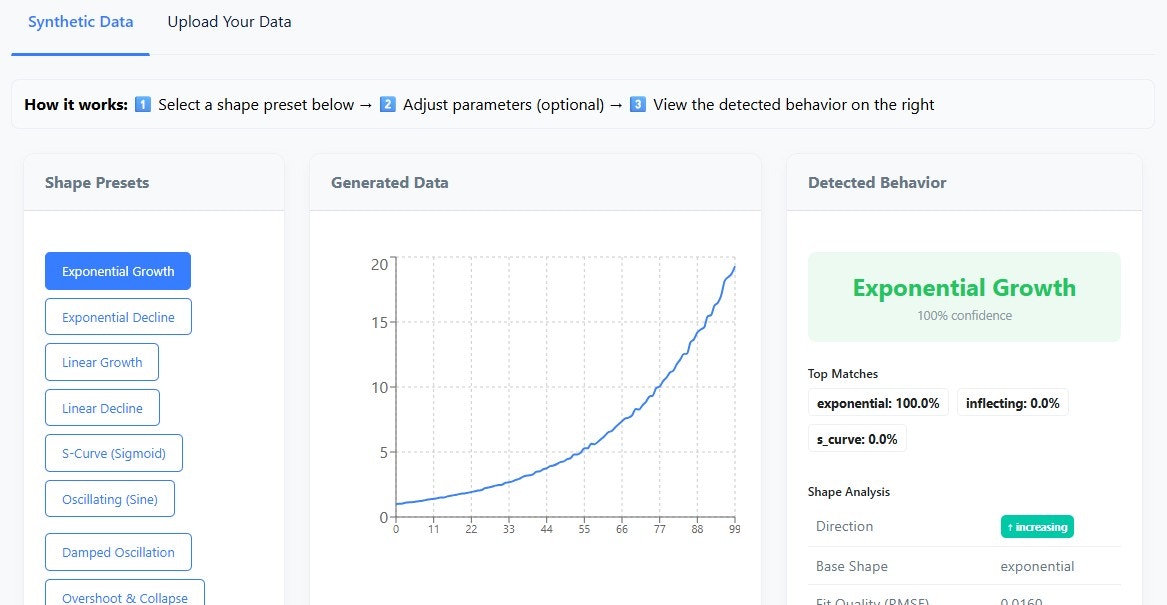The height and width of the screenshot is (605, 1167).
Task: Click the green increasing direction badge
Action: (1037, 526)
